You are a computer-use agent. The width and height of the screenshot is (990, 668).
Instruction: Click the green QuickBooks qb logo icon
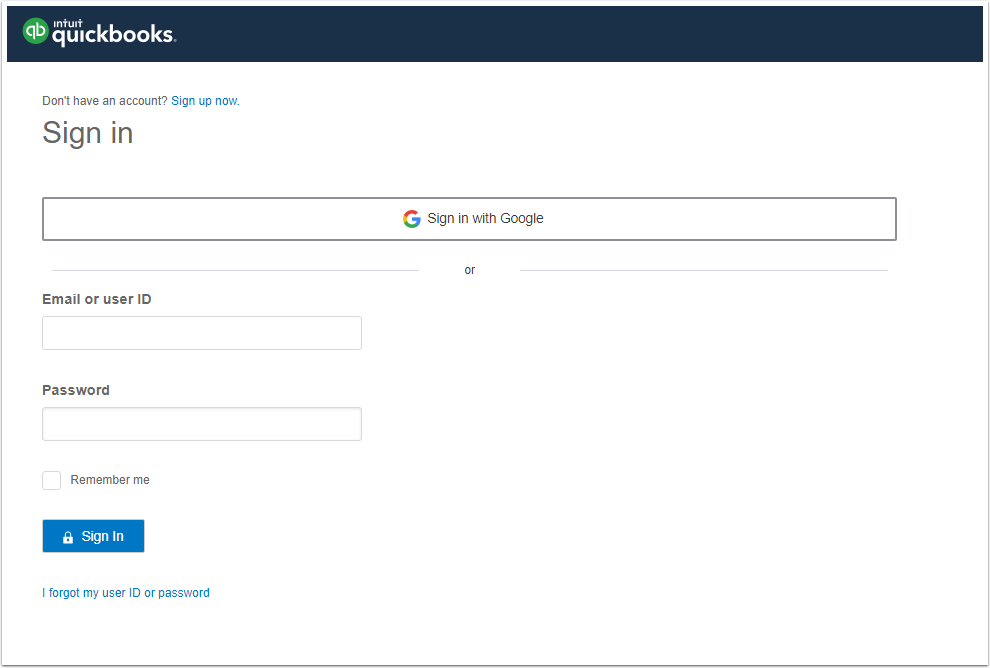coord(36,32)
